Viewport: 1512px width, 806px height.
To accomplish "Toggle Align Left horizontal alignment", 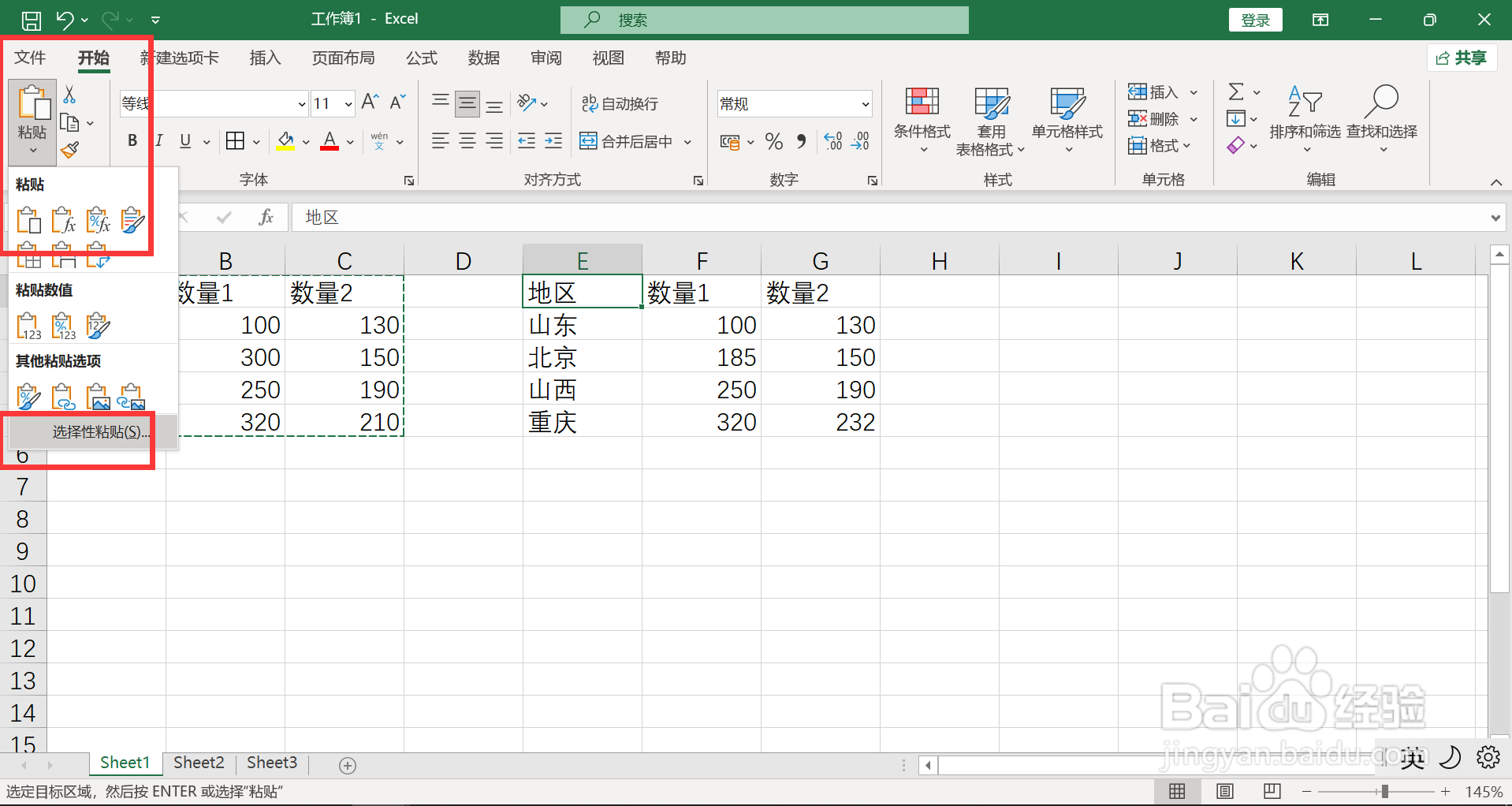I will (x=440, y=142).
